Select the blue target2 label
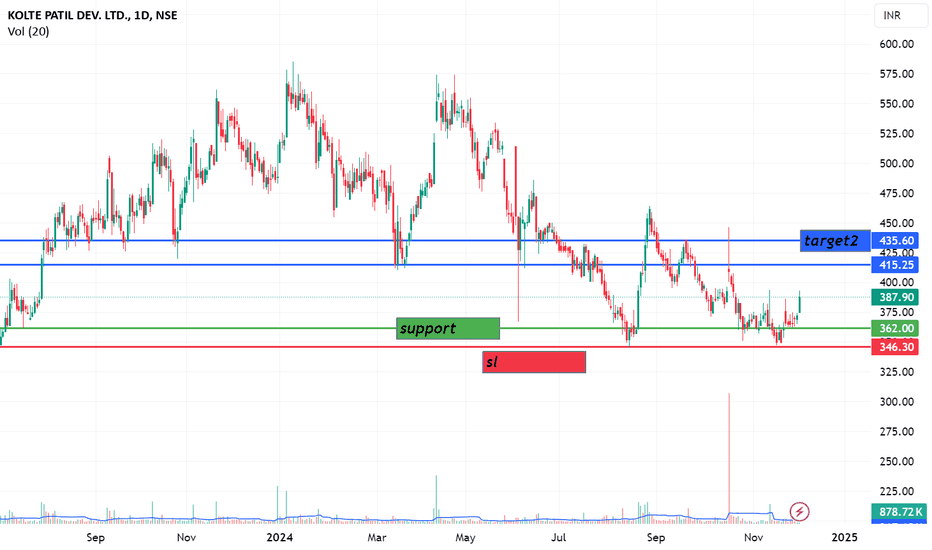The image size is (932, 550). click(x=835, y=240)
